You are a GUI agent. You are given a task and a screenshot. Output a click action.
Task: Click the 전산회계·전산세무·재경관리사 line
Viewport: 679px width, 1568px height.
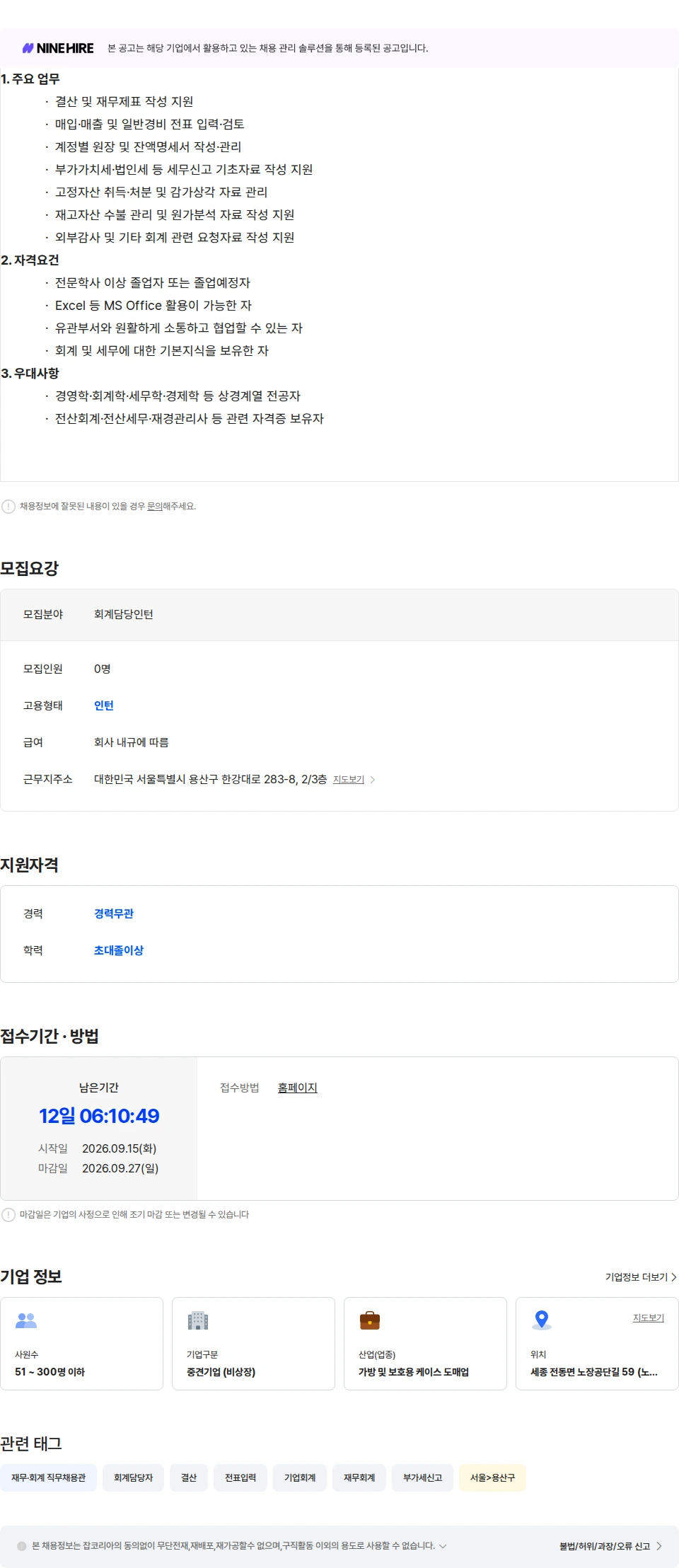[x=190, y=418]
